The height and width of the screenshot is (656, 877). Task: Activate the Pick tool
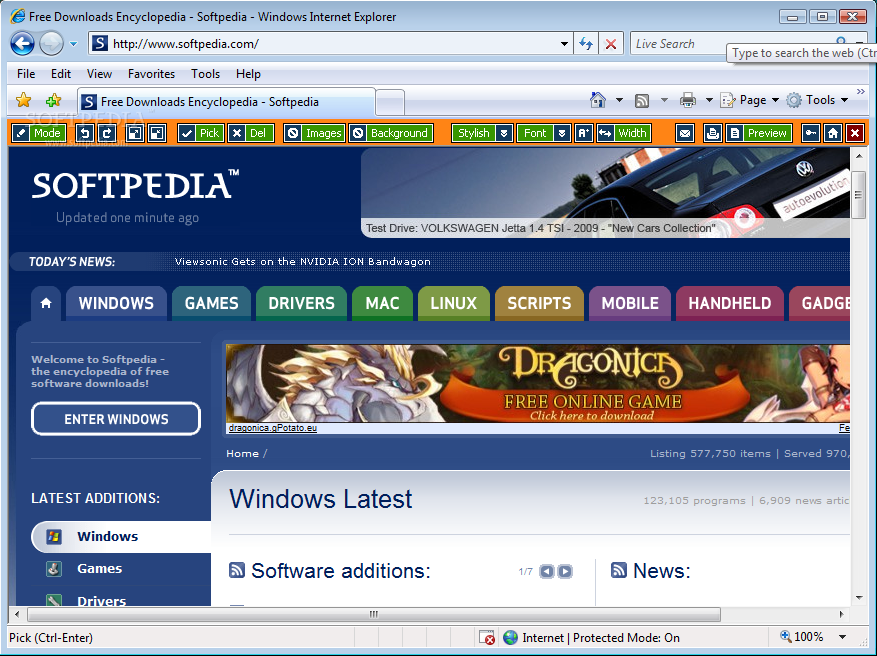201,133
